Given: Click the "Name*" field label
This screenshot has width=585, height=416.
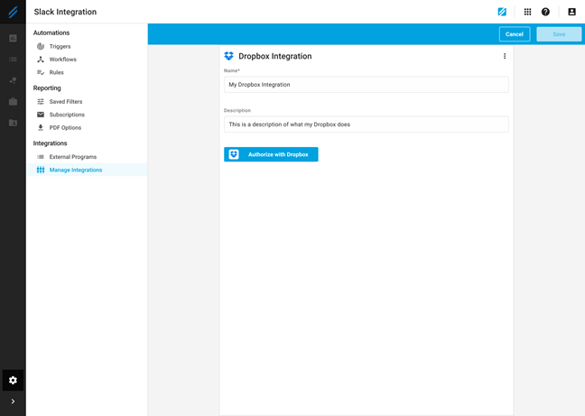Looking at the screenshot, I should click(x=232, y=71).
